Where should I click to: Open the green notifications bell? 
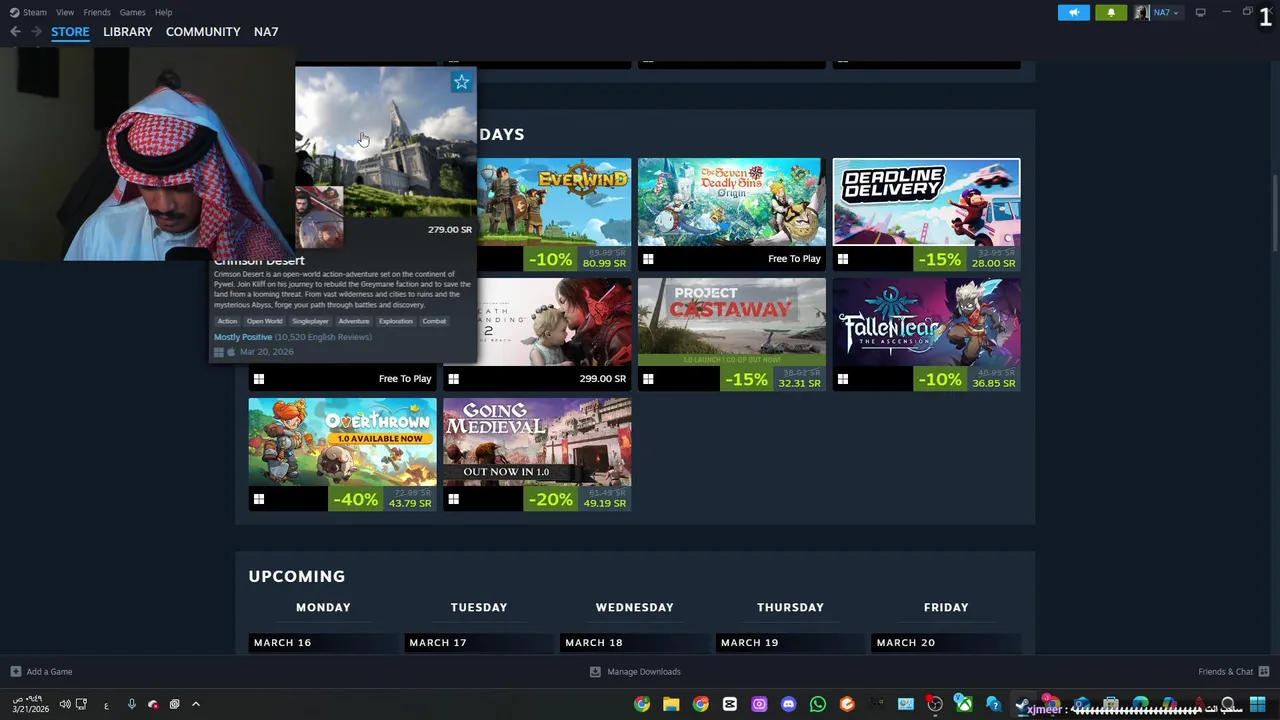pyautogui.click(x=1111, y=12)
